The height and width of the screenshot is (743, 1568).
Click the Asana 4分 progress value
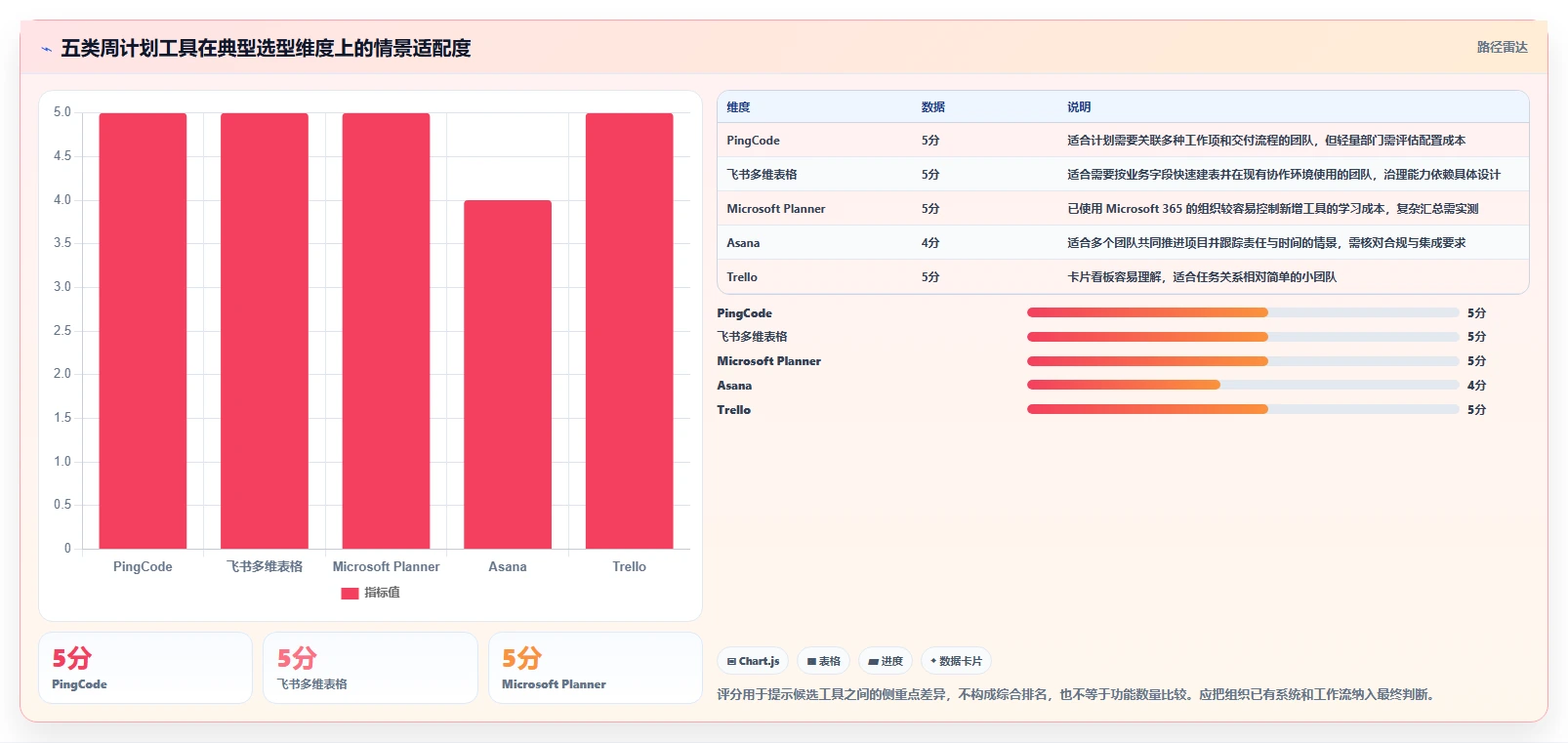click(x=1476, y=386)
